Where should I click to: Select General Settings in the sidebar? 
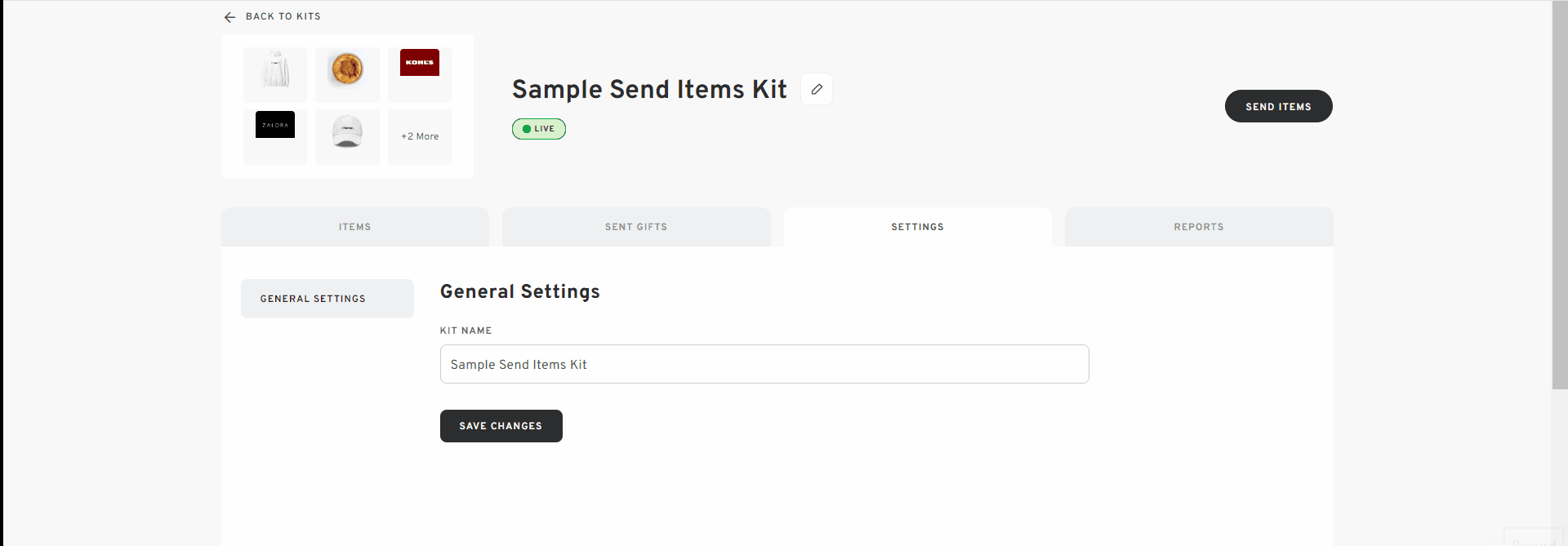[327, 299]
